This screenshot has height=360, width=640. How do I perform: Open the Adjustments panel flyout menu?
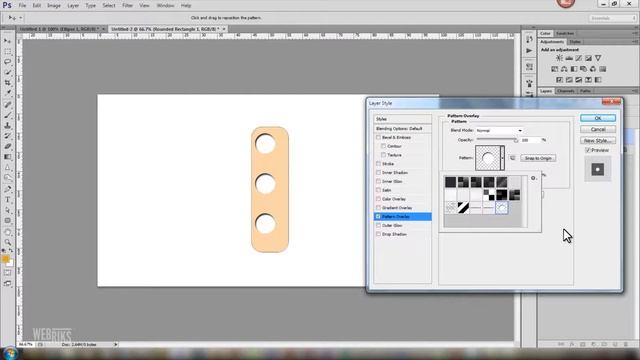(x=635, y=42)
